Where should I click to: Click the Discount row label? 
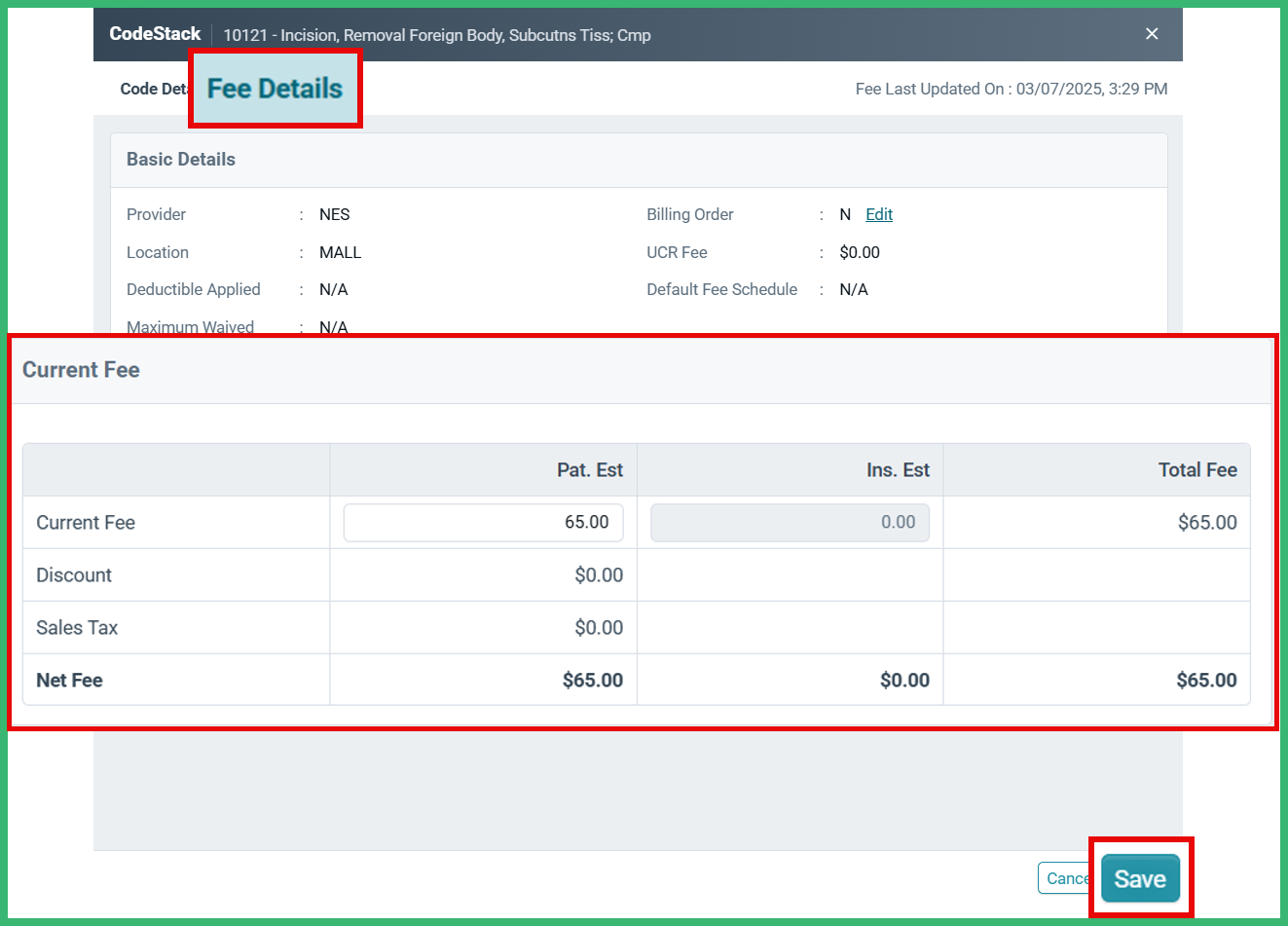tap(74, 575)
